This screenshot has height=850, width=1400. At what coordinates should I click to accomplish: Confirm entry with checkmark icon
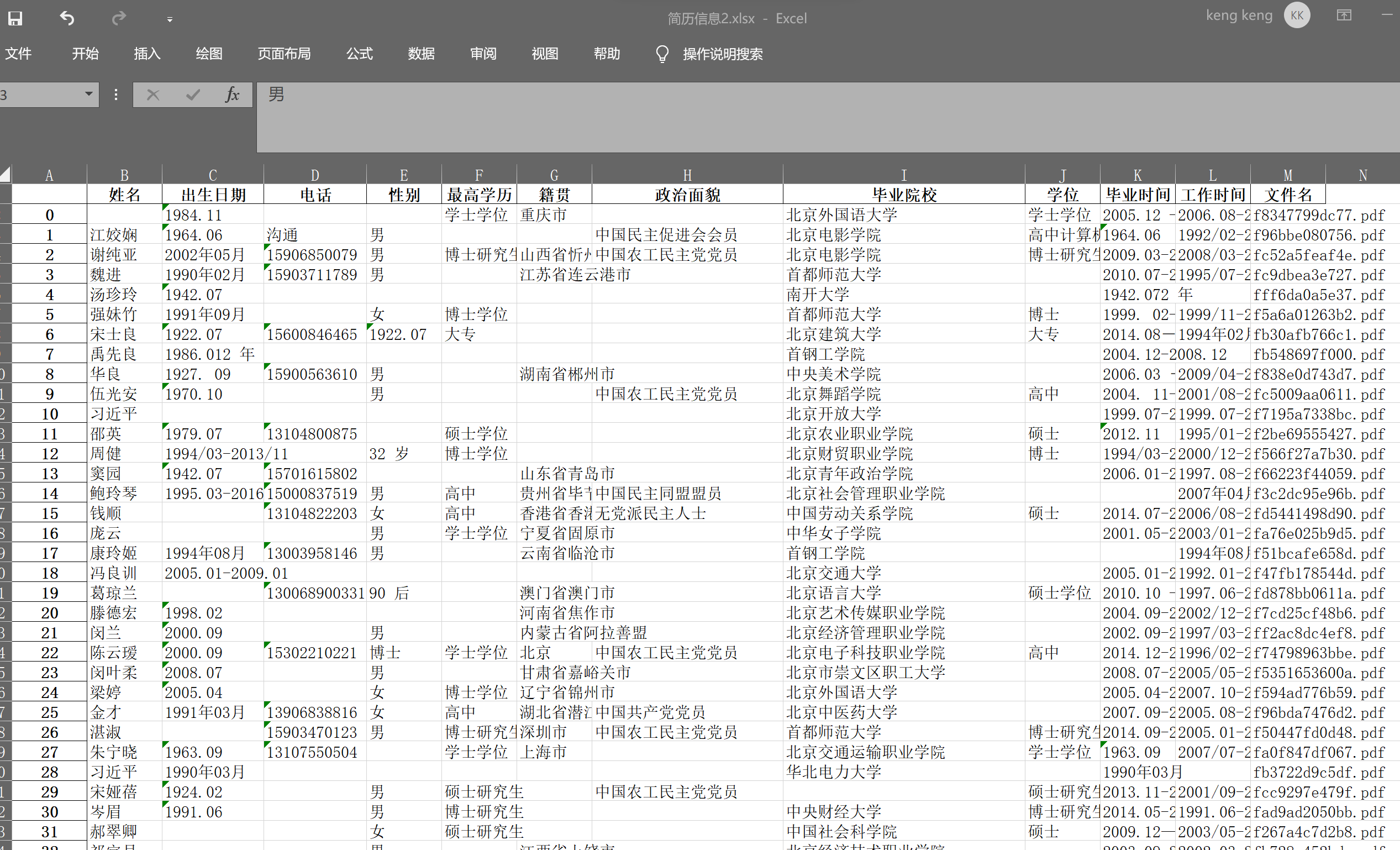click(x=192, y=95)
